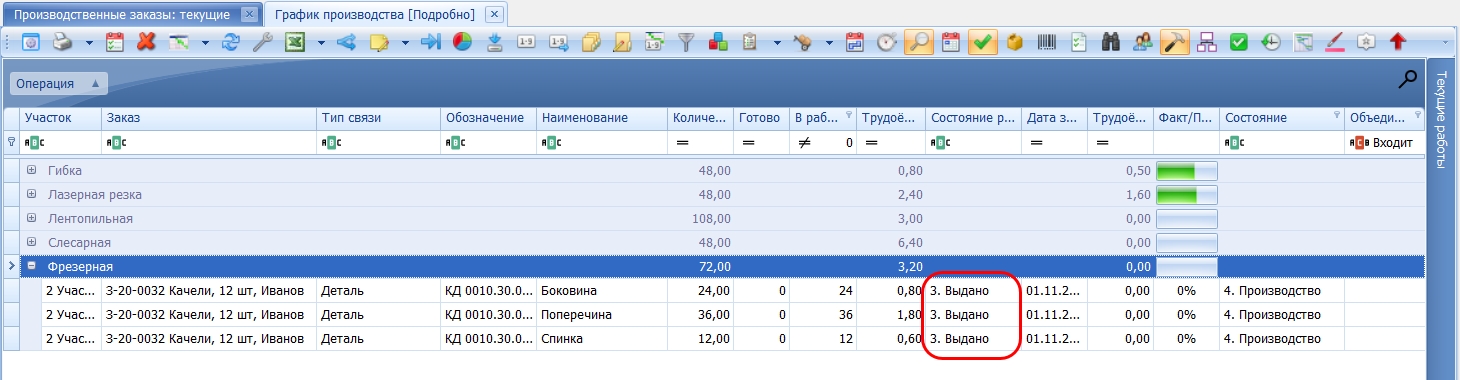This screenshot has width=1460, height=380.
Task: Click the blue arrow-to-bar icon
Action: [431, 42]
